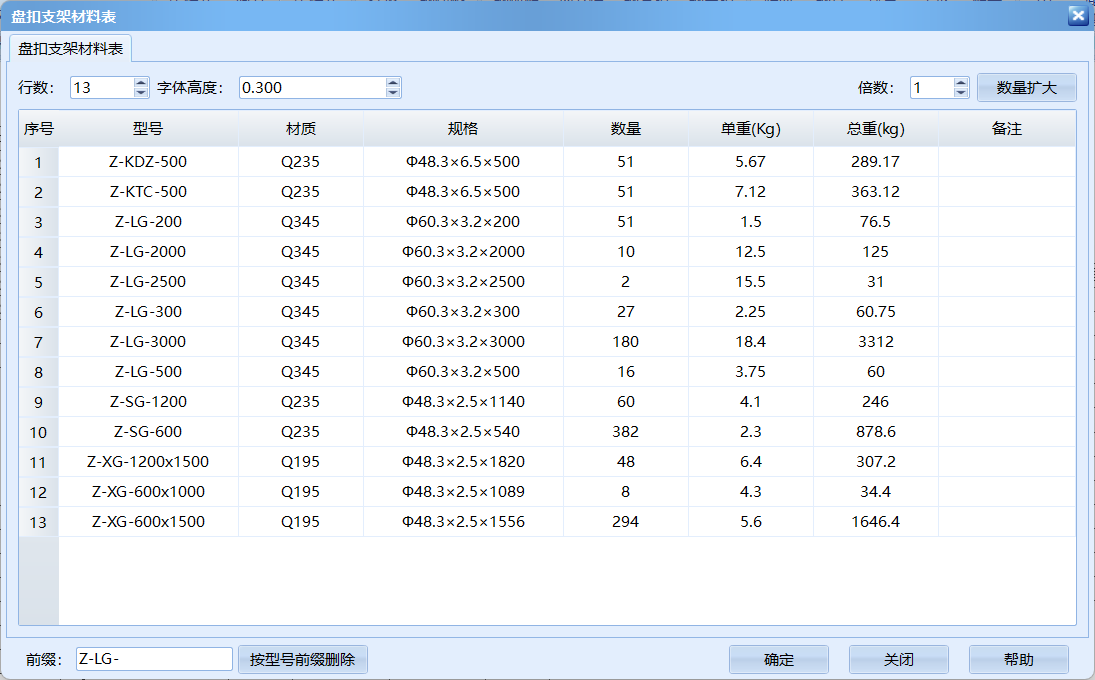Increase the 倍数 value with its up arrow
This screenshot has height=680, width=1095.
[959, 82]
